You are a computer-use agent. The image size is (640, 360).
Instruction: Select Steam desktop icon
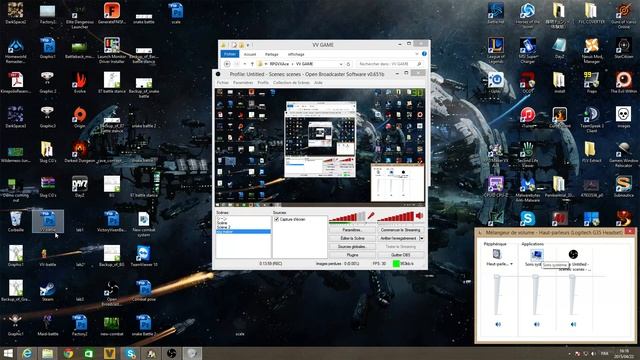[x=47, y=291]
